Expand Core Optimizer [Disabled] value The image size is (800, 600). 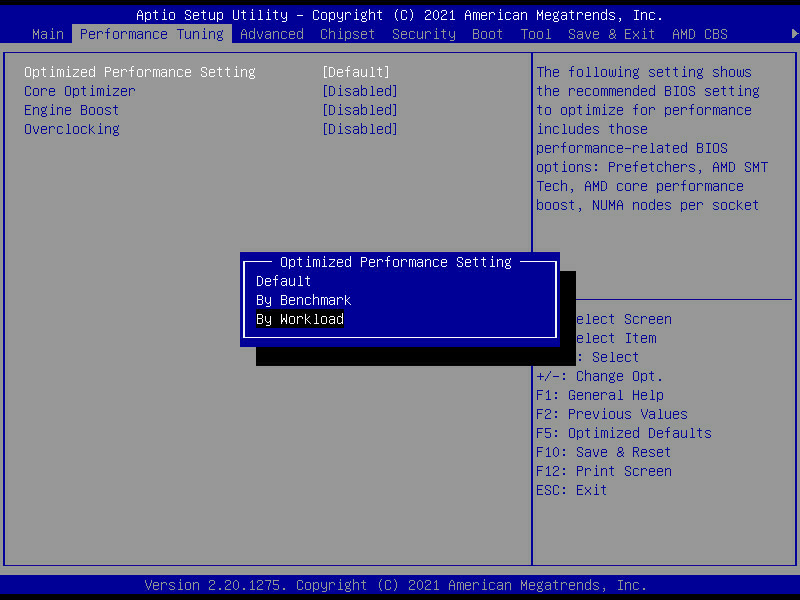click(x=359, y=91)
